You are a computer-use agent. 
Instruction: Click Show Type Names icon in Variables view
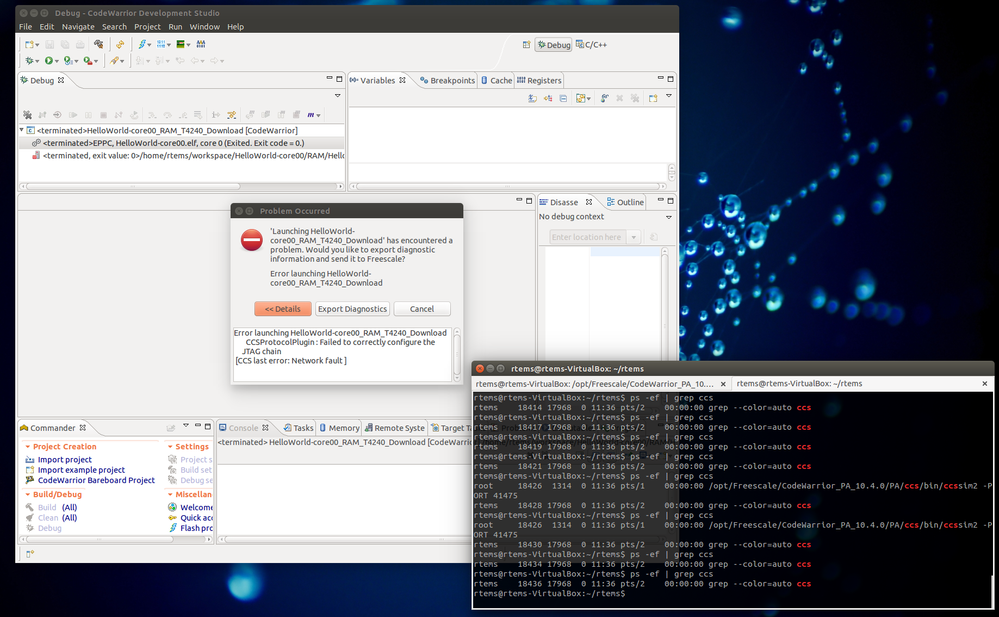pyautogui.click(x=532, y=99)
